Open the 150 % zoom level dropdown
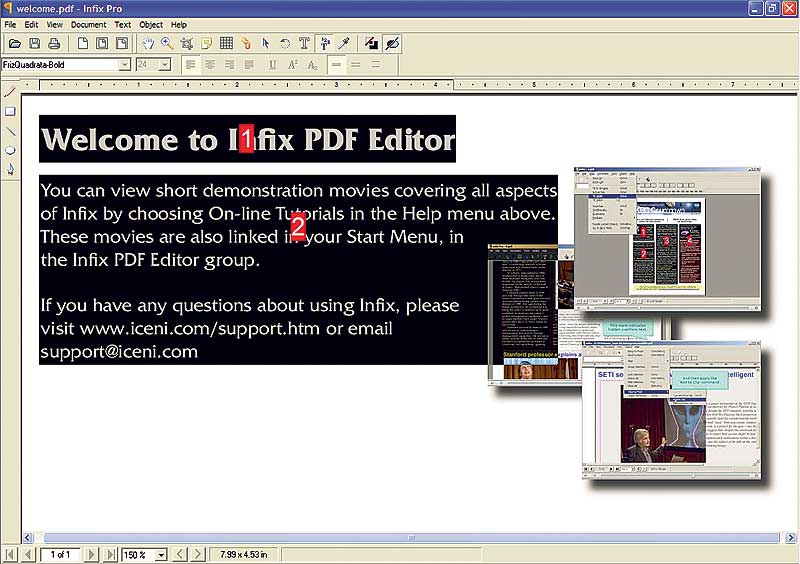 click(161, 555)
